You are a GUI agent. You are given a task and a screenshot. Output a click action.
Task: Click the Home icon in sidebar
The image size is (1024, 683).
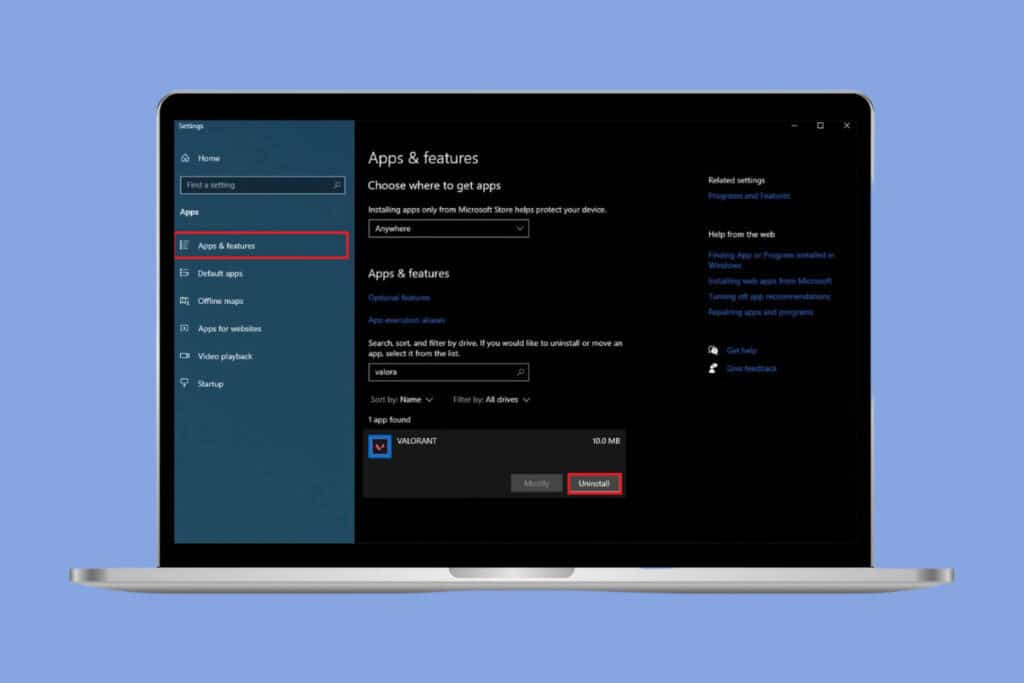pos(185,158)
